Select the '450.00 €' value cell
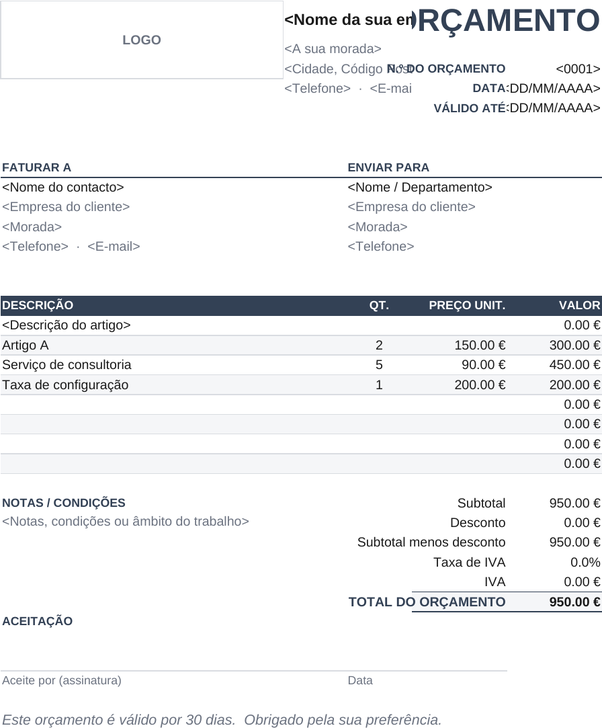602x728 pixels. click(x=575, y=364)
